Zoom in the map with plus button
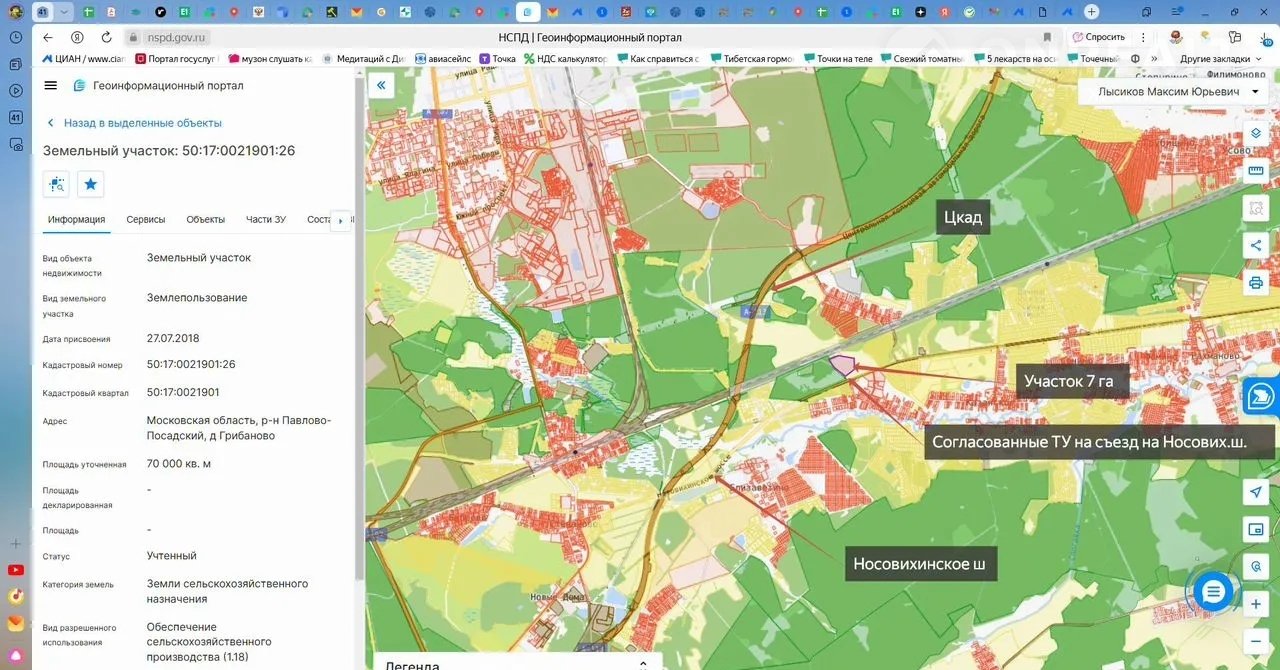Image resolution: width=1280 pixels, height=670 pixels. (x=1256, y=604)
